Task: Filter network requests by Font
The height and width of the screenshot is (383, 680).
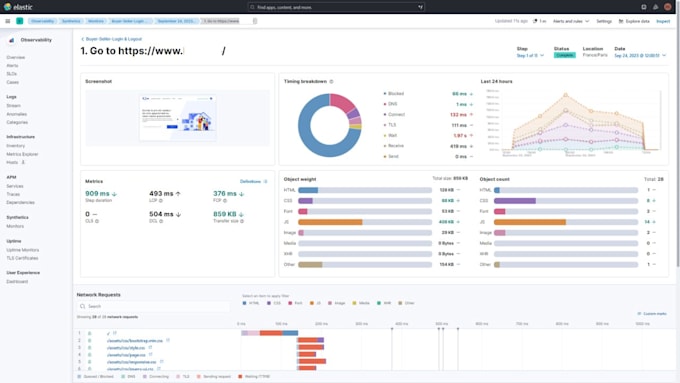Action: (x=295, y=303)
